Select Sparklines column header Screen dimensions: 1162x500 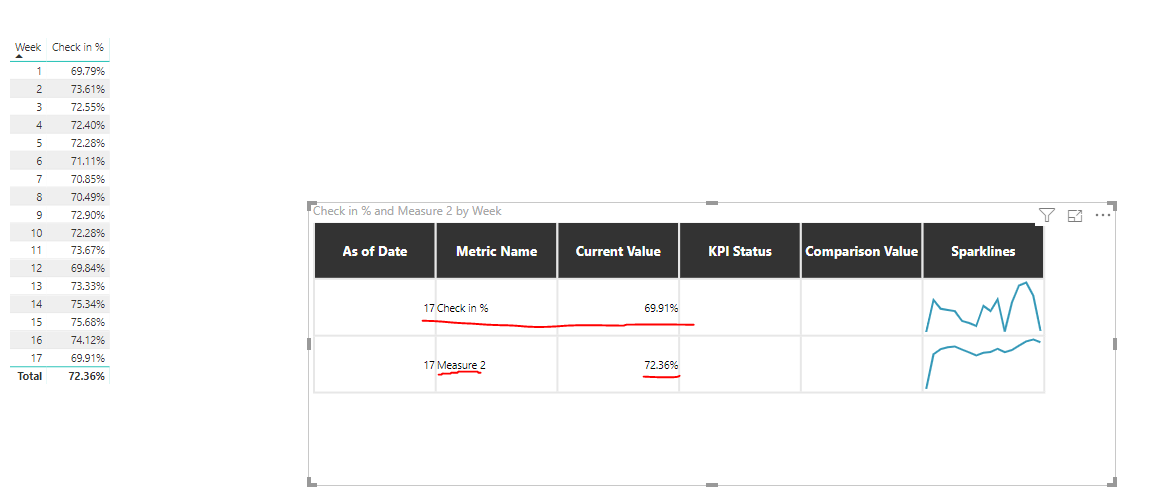point(983,251)
